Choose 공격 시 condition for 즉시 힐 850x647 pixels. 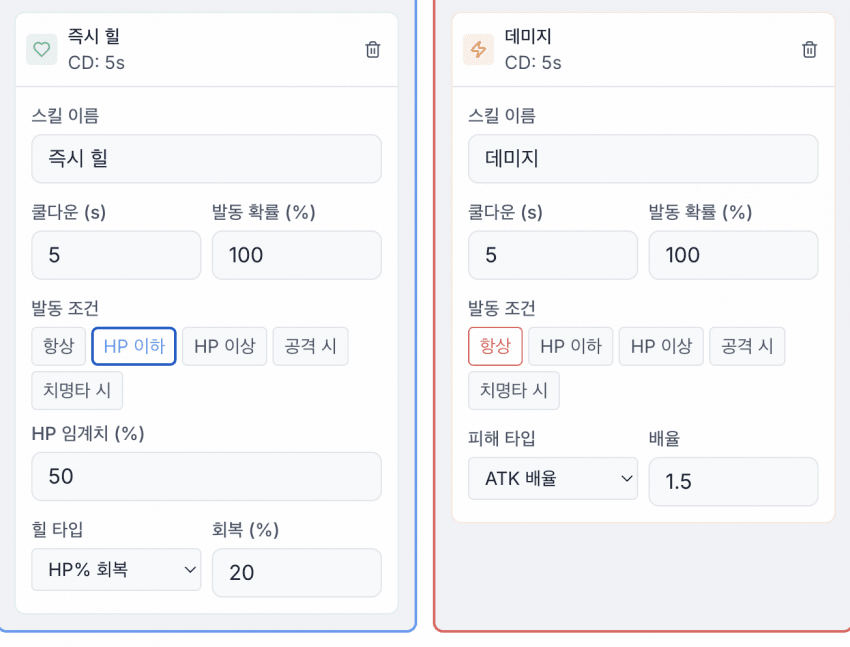310,346
